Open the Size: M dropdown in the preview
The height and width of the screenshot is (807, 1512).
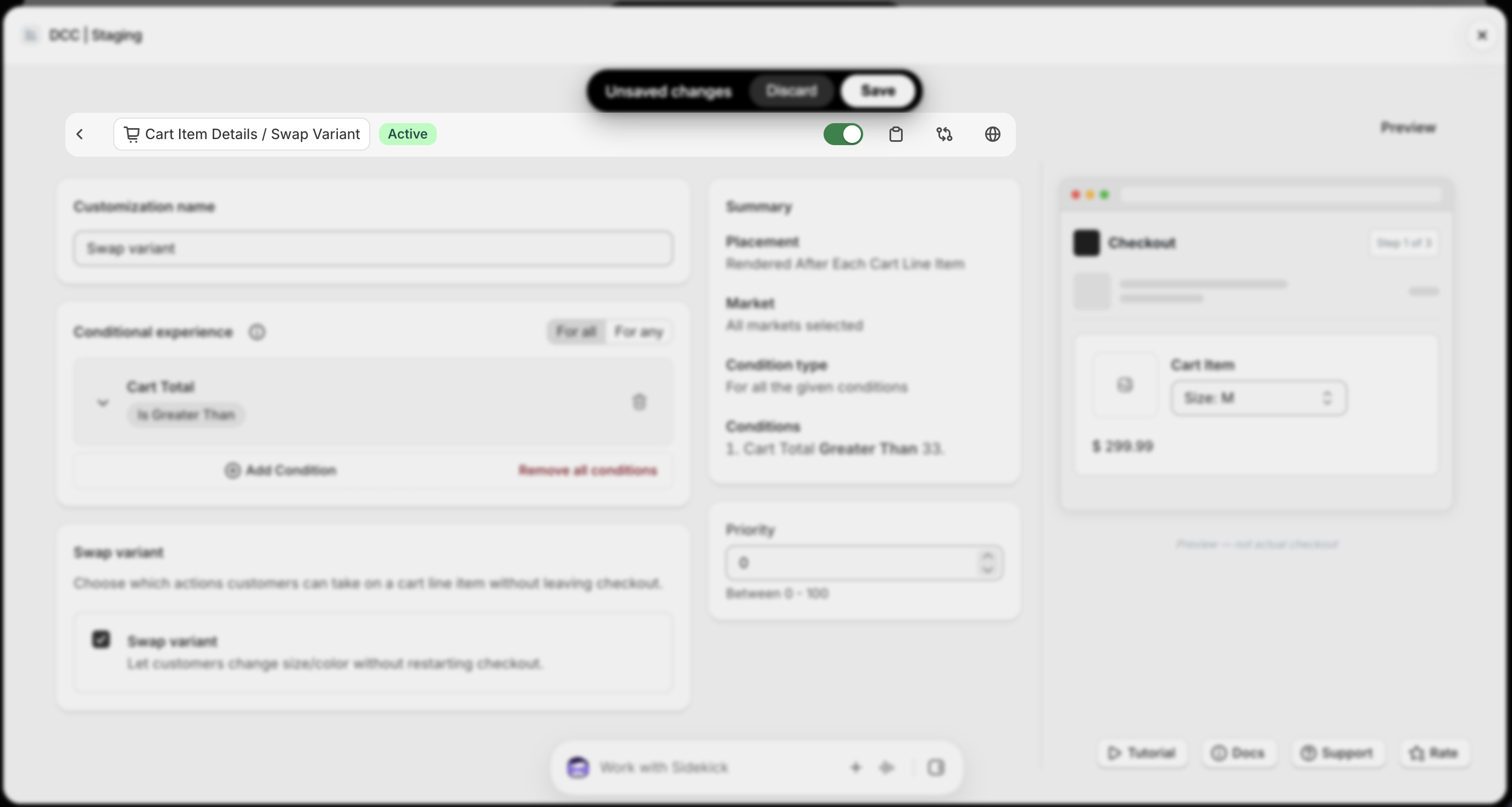pyautogui.click(x=1258, y=398)
